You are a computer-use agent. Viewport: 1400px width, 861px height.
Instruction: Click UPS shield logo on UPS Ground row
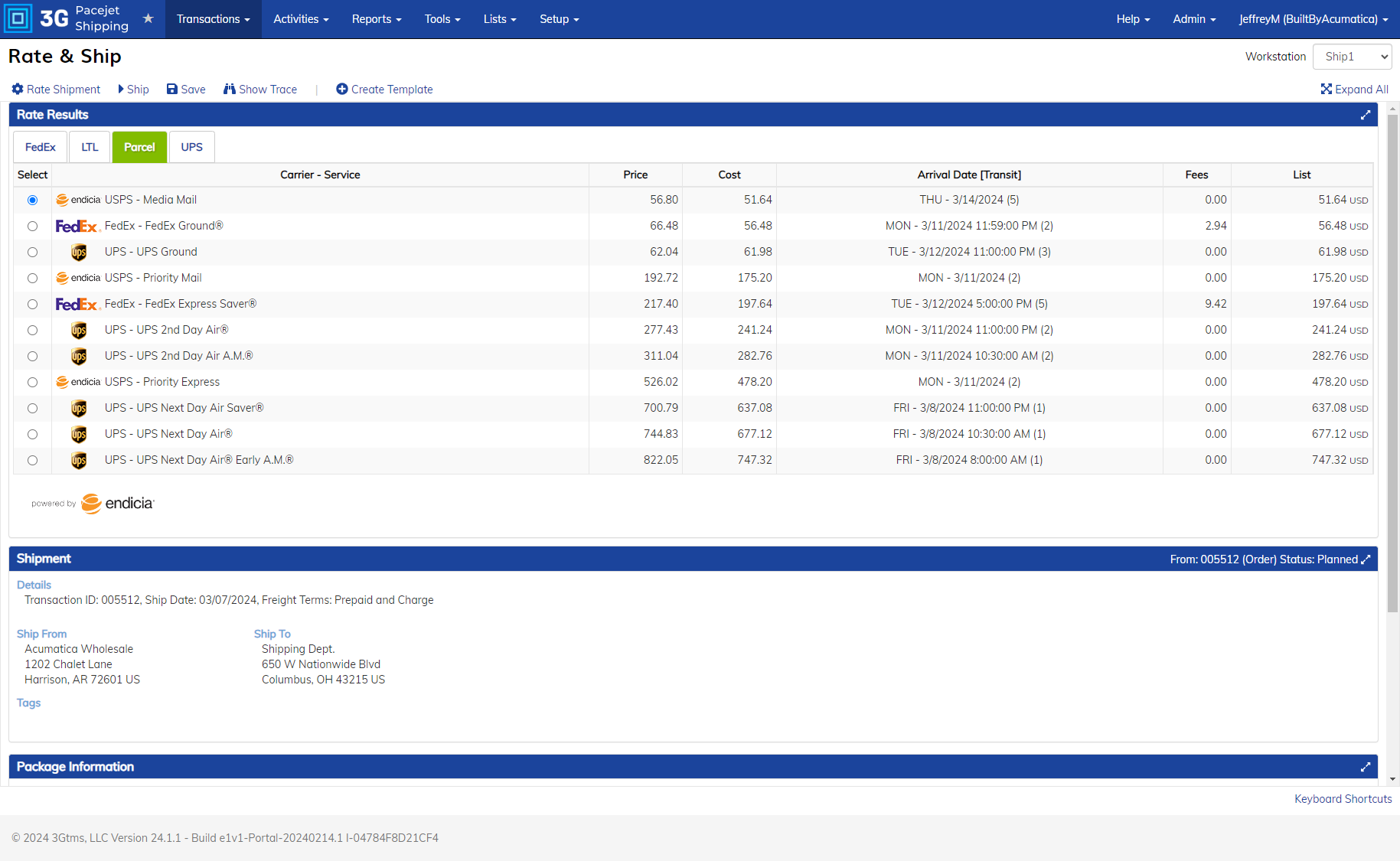coord(79,253)
